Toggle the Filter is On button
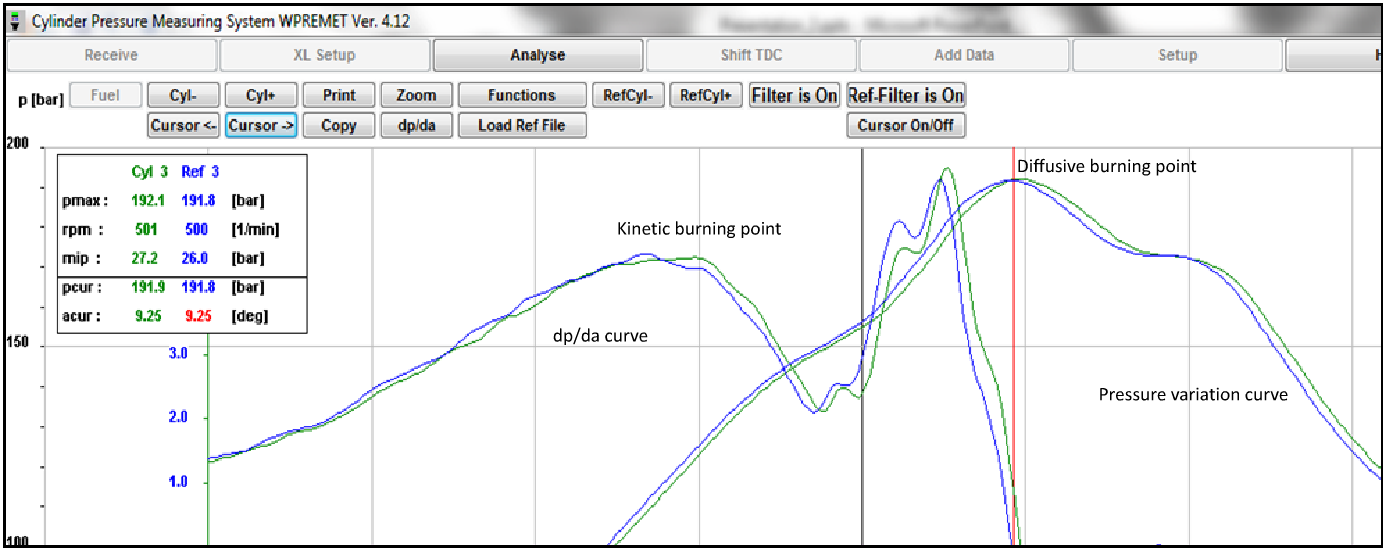 tap(794, 95)
